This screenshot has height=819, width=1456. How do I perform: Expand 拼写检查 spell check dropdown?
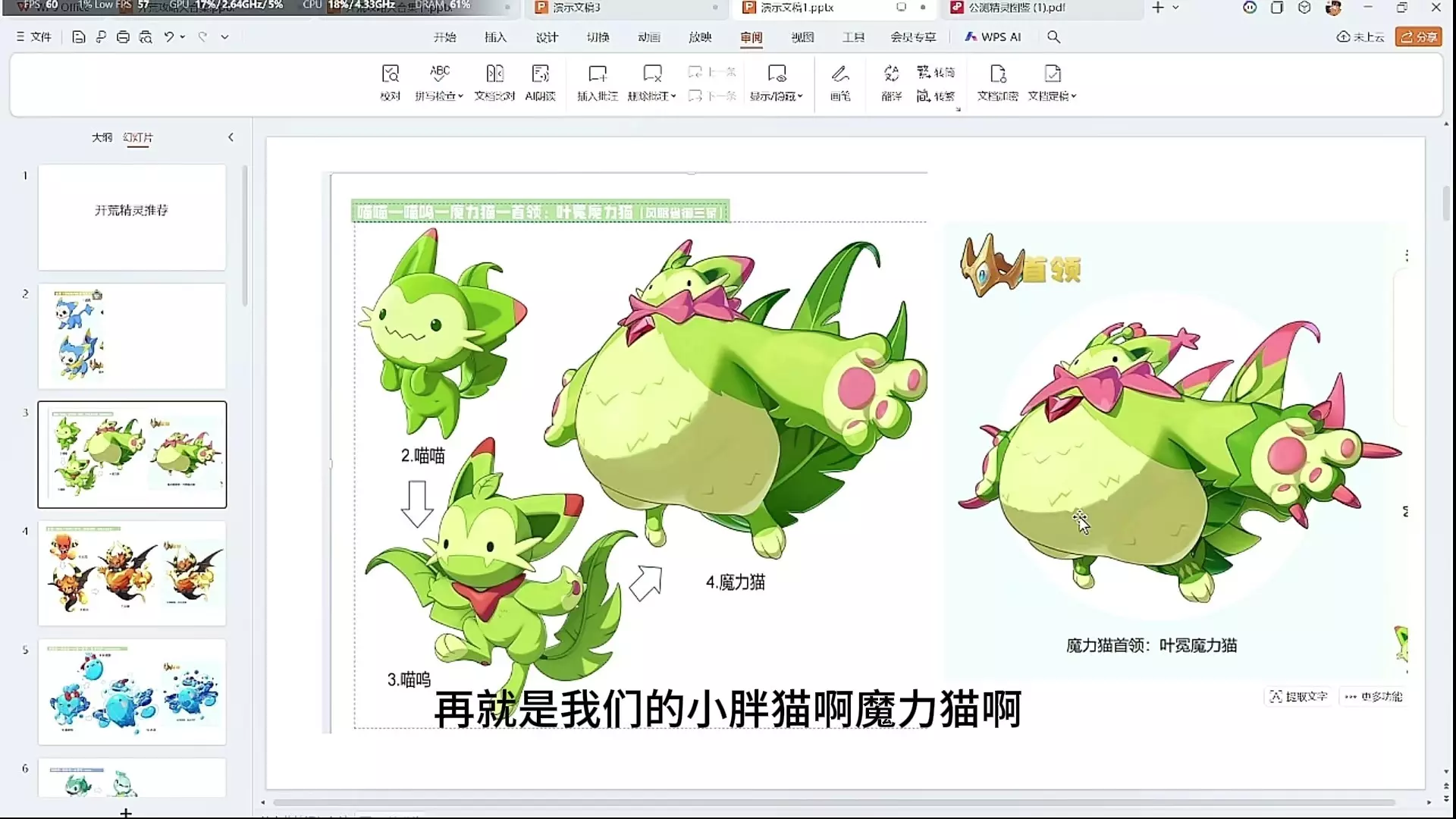(460, 96)
